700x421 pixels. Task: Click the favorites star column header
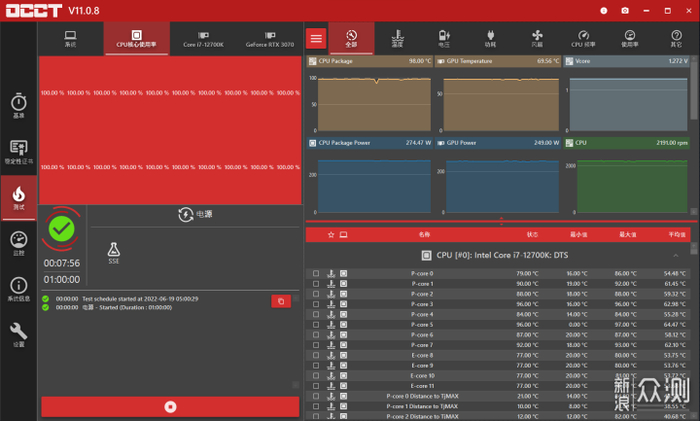331,235
